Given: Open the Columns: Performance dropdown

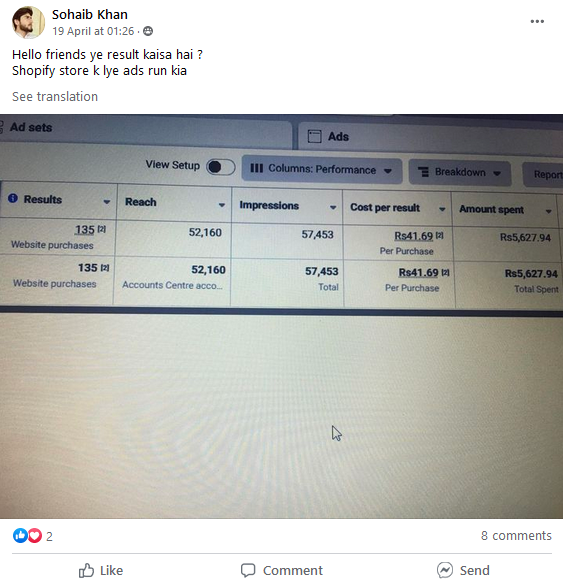Looking at the screenshot, I should pyautogui.click(x=322, y=169).
